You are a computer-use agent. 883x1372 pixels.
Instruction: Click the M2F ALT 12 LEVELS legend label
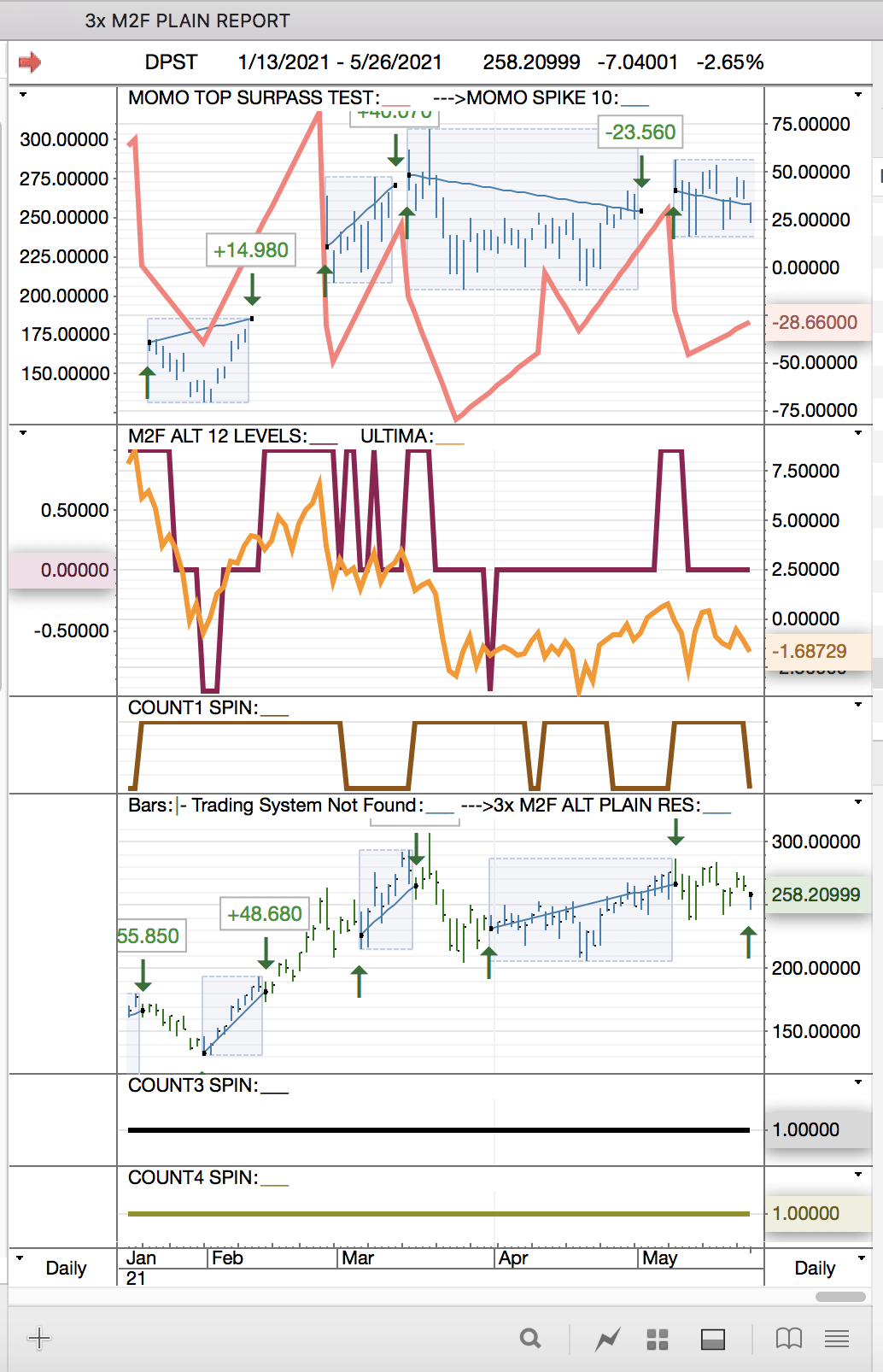[x=218, y=437]
